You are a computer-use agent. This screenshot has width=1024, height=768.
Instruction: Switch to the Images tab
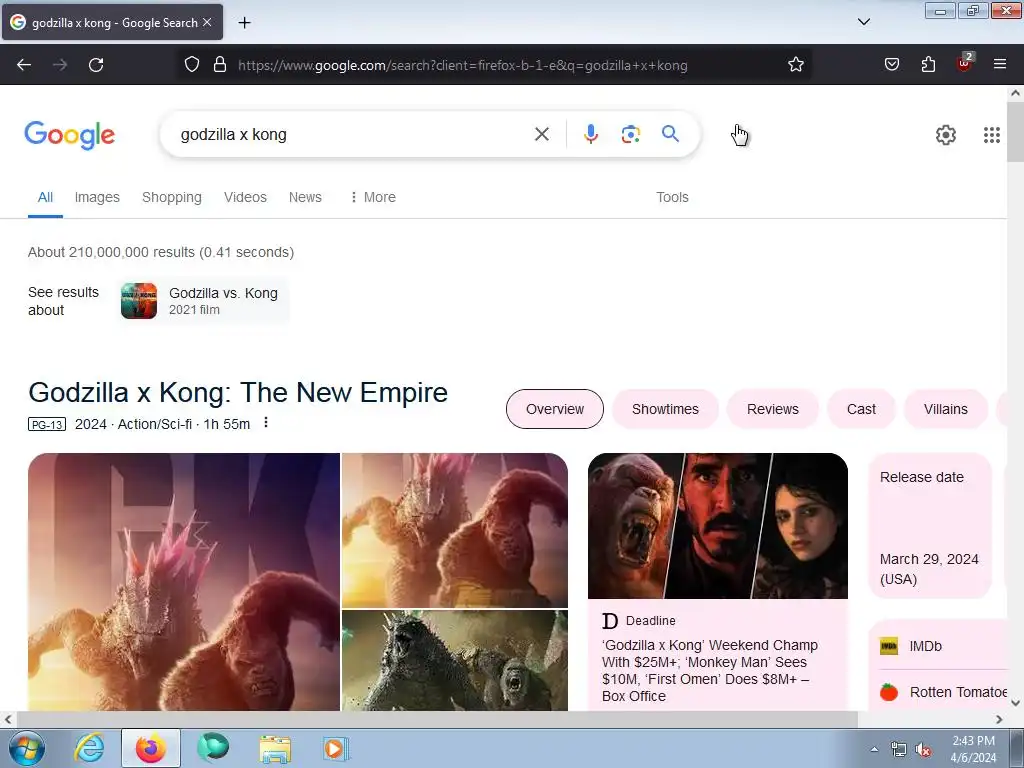97,197
